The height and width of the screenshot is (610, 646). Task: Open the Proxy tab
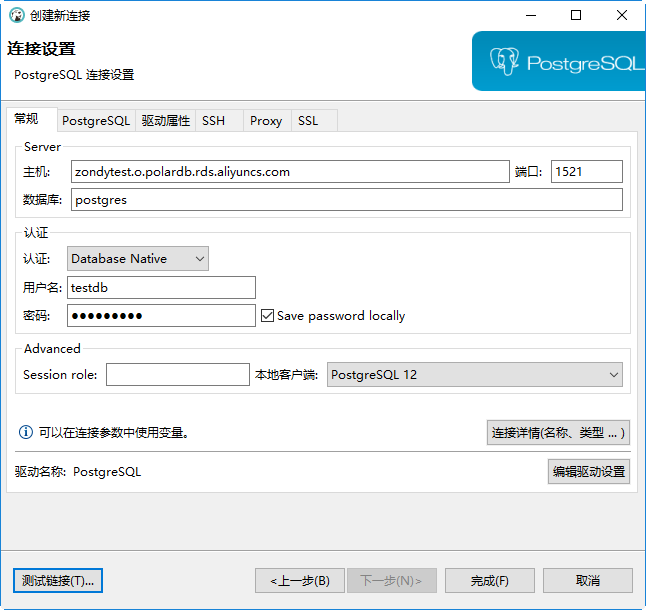[x=266, y=121]
